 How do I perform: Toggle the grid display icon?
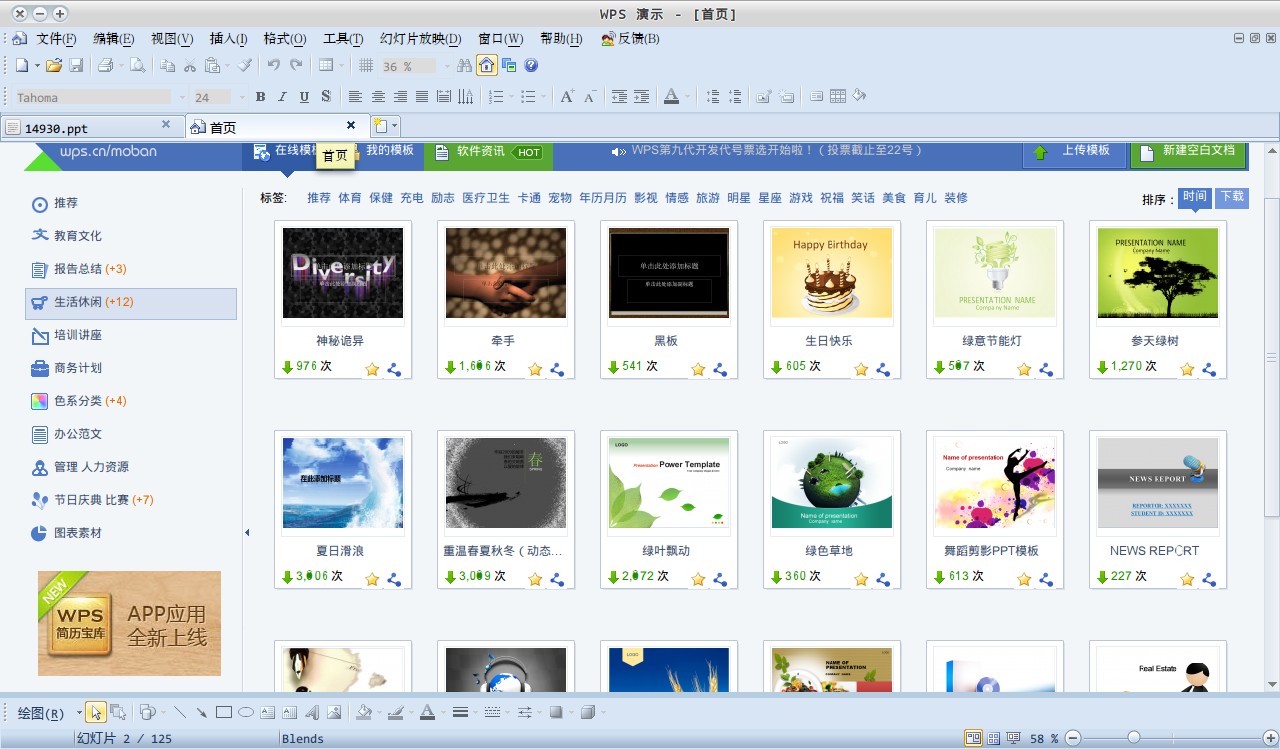click(x=366, y=66)
